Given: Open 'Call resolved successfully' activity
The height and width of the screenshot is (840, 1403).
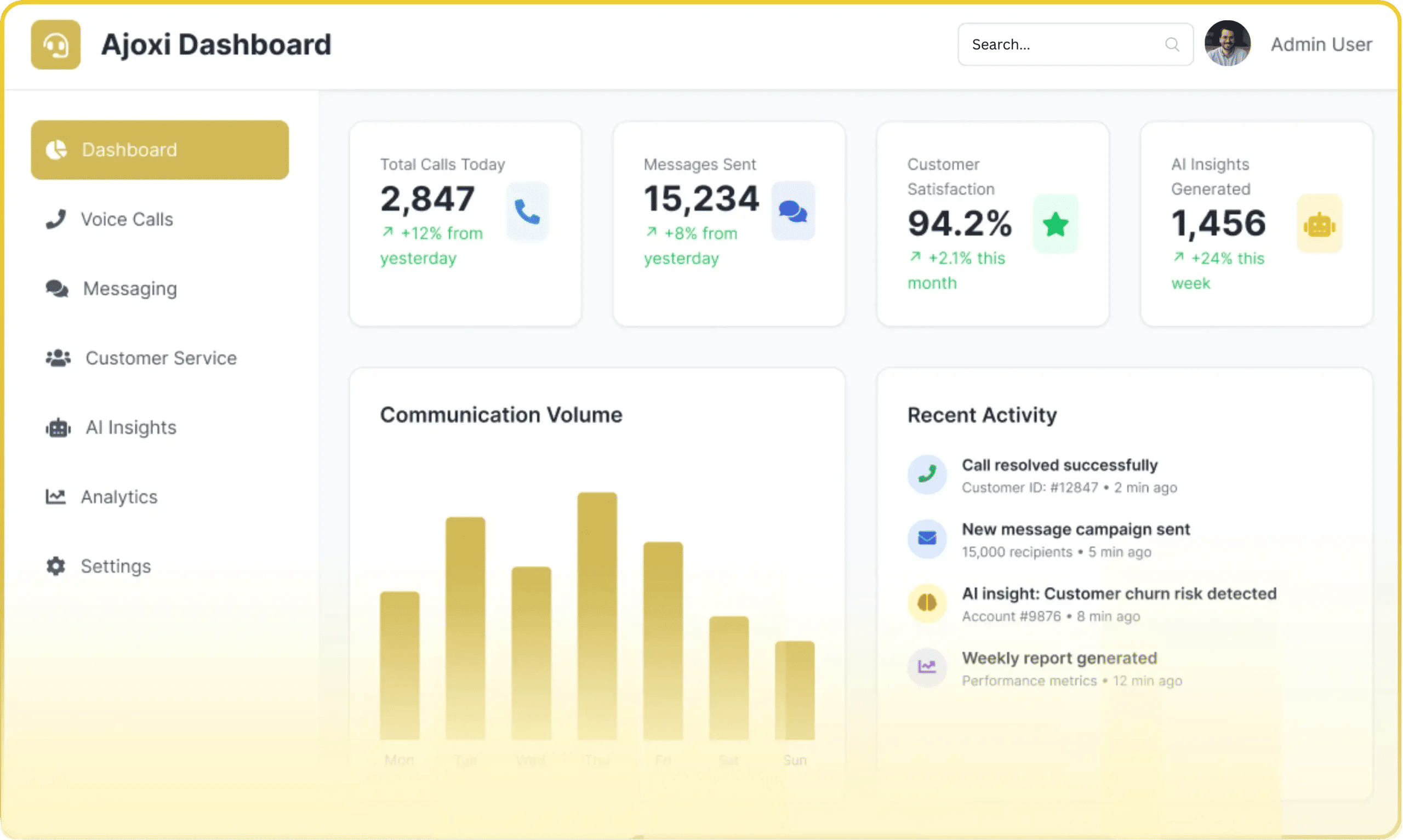Looking at the screenshot, I should tap(1059, 465).
